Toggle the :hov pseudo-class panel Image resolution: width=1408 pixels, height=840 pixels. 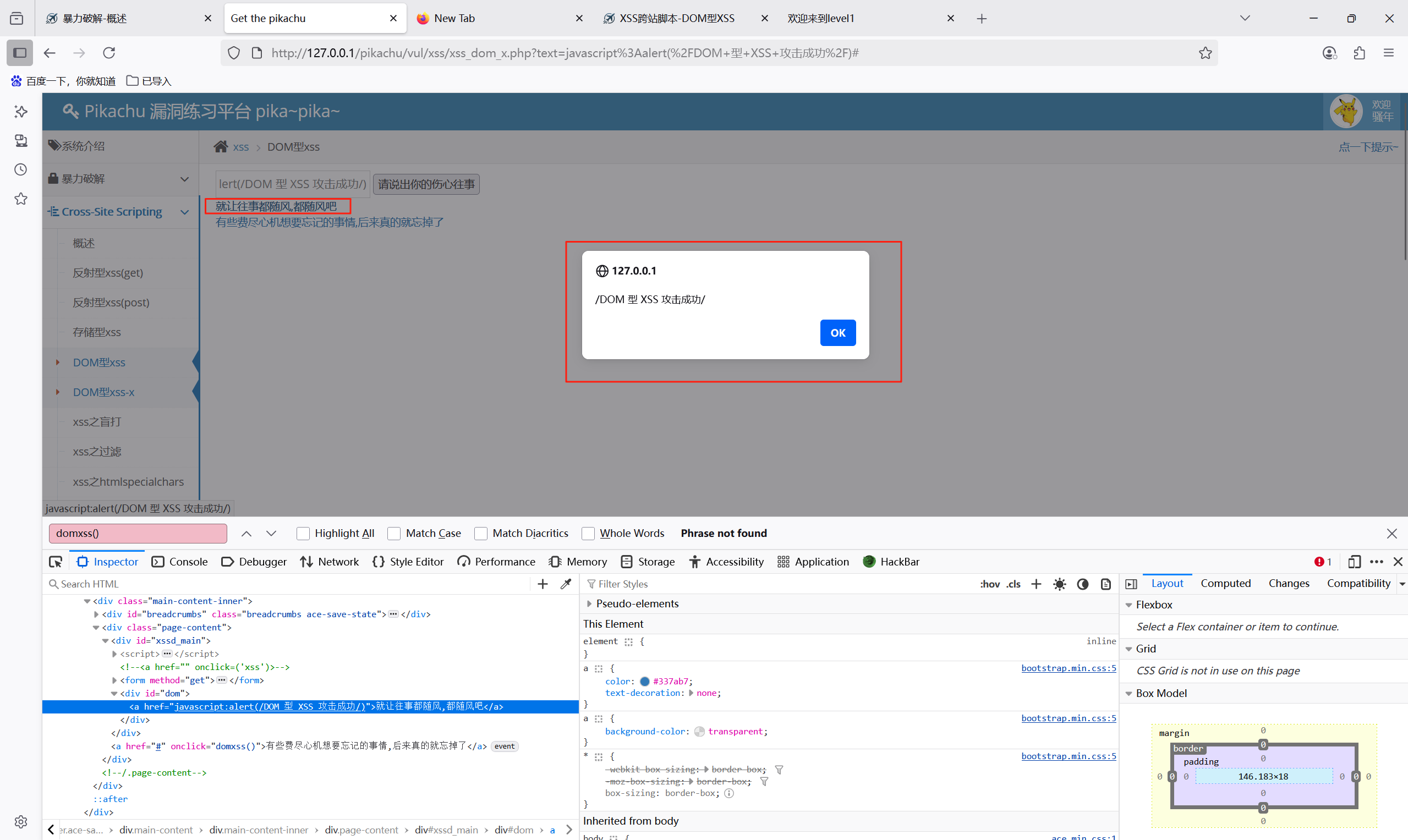tap(990, 584)
